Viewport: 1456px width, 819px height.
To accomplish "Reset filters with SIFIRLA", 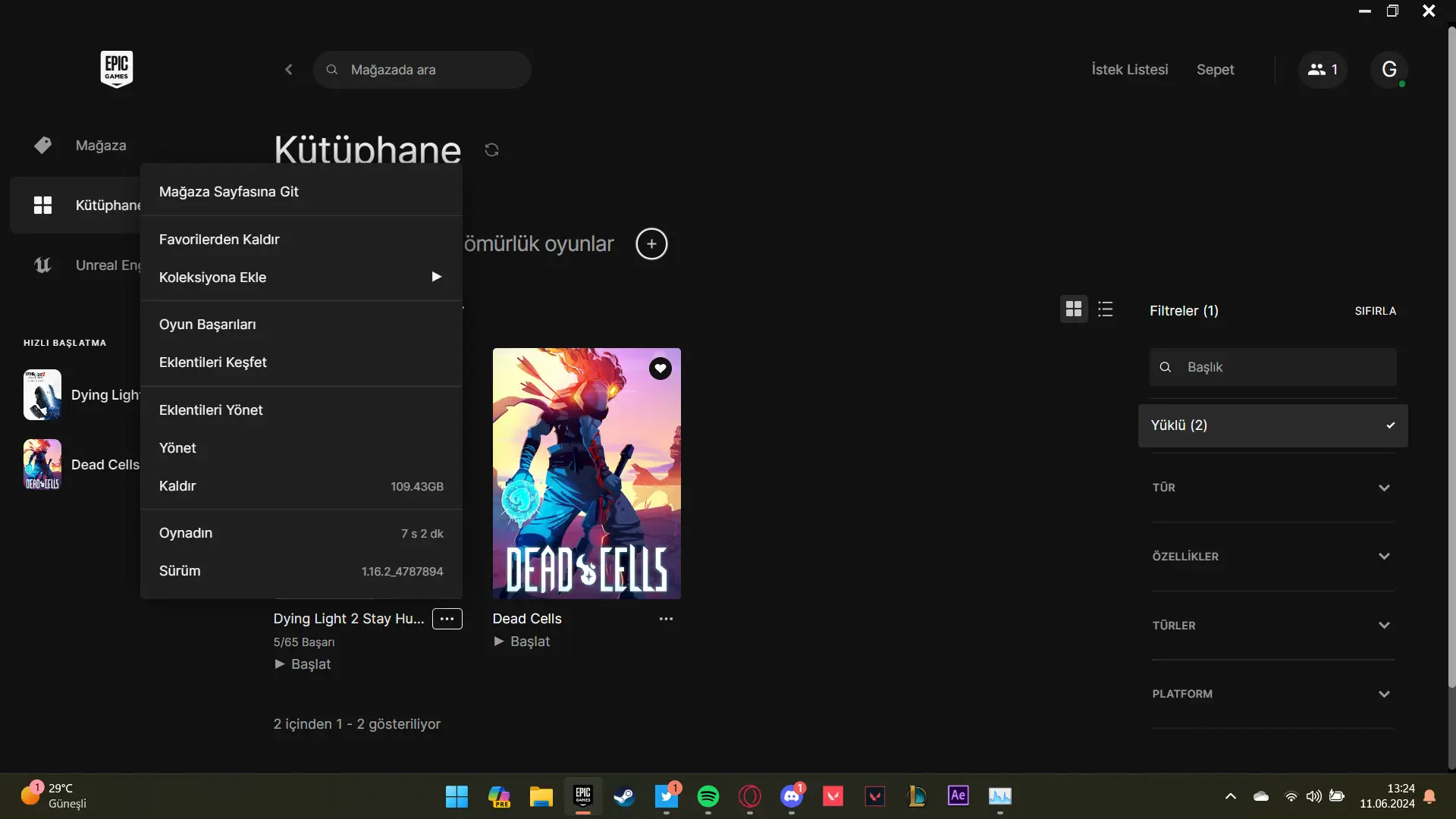I will click(x=1376, y=311).
